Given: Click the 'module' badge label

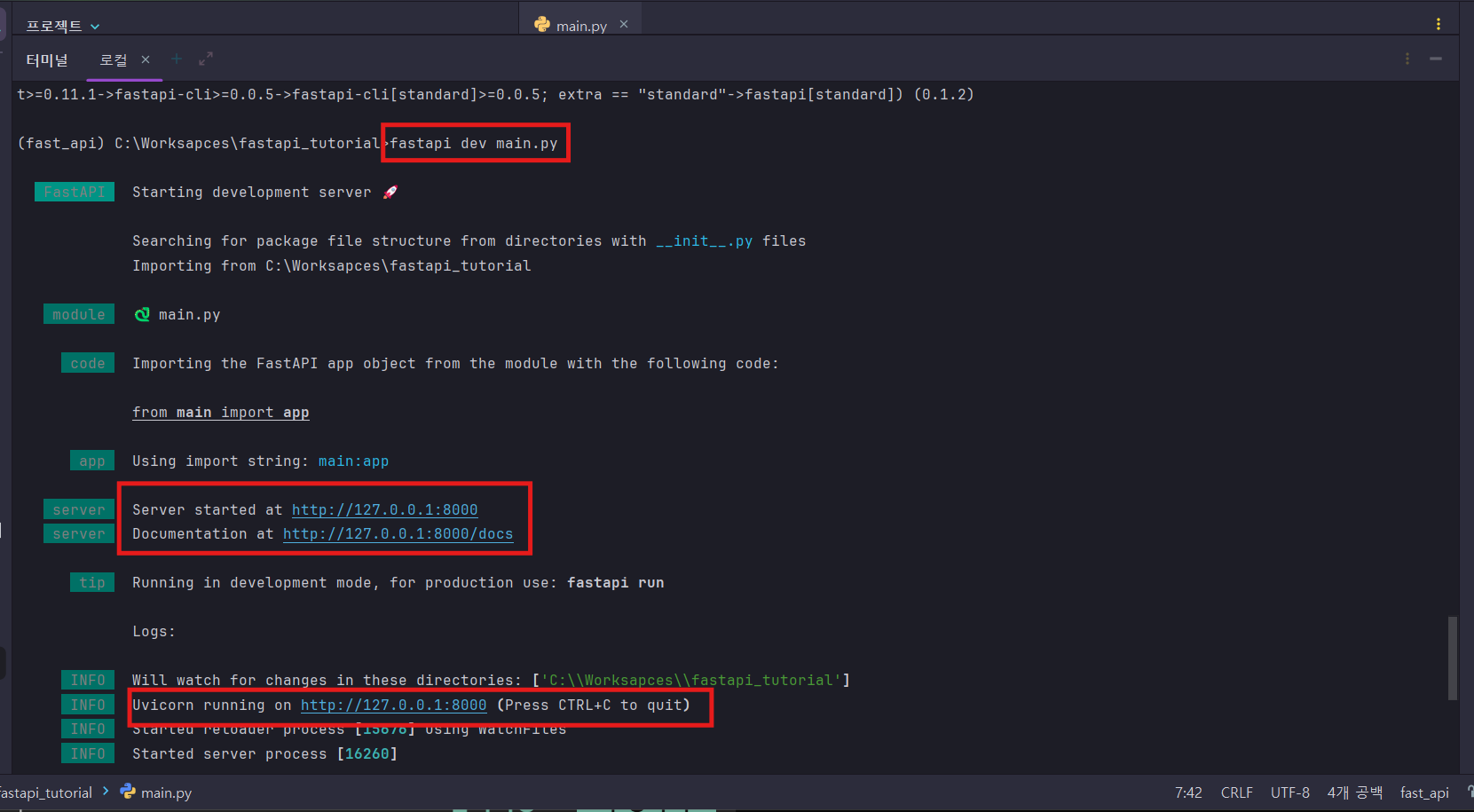Looking at the screenshot, I should click(x=79, y=314).
